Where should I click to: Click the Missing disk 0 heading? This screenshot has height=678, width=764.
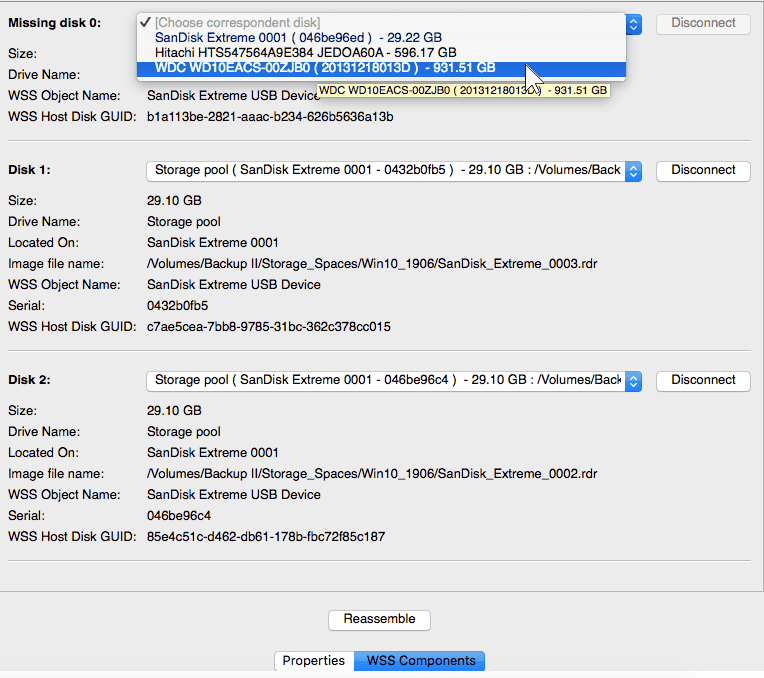[x=55, y=23]
